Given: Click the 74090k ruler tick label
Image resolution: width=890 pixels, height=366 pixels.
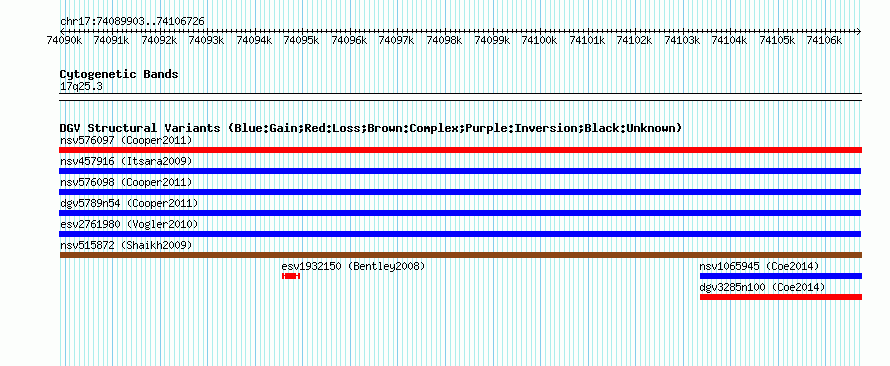Looking at the screenshot, I should point(64,40).
